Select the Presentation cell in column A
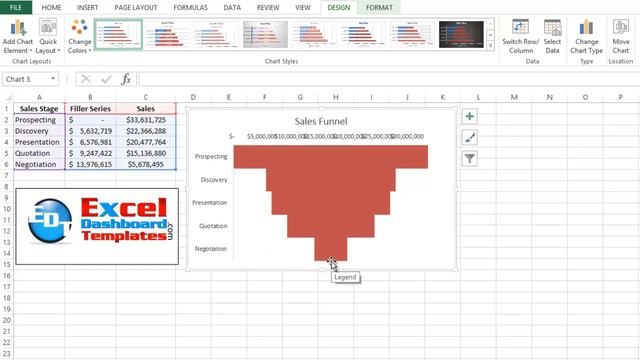 39,142
